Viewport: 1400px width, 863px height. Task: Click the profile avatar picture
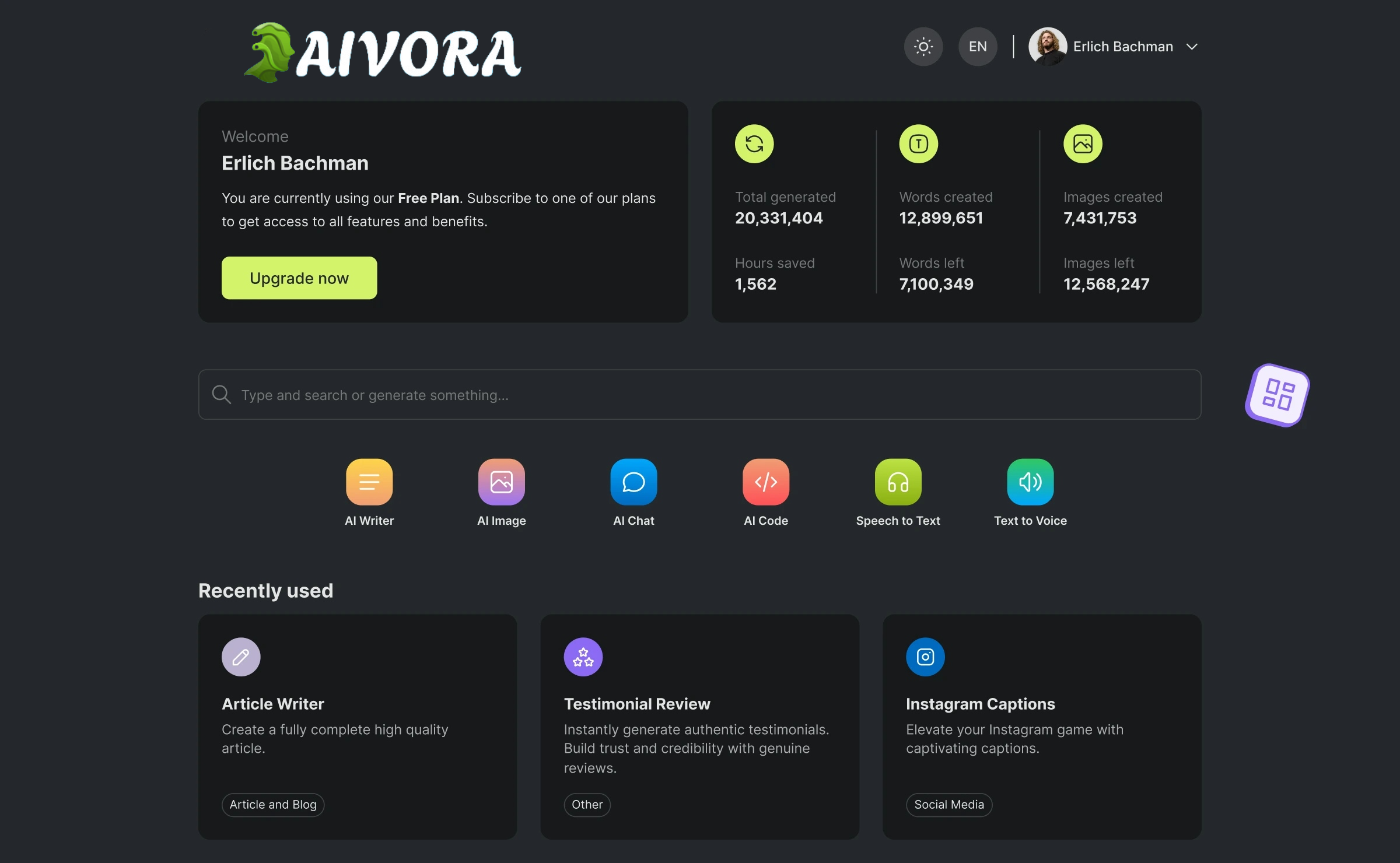click(x=1048, y=46)
